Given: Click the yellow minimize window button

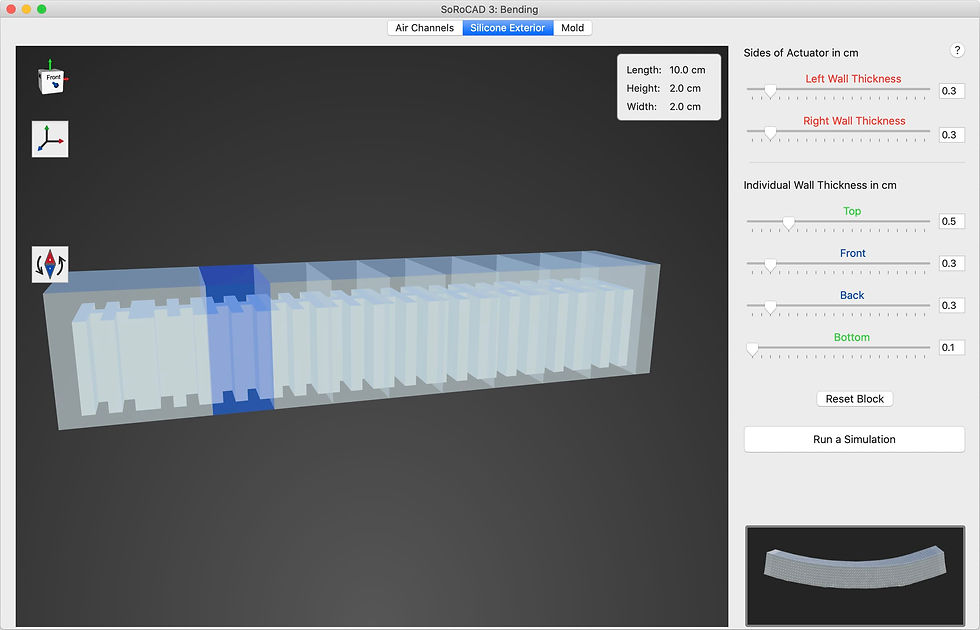Looking at the screenshot, I should 26,9.
